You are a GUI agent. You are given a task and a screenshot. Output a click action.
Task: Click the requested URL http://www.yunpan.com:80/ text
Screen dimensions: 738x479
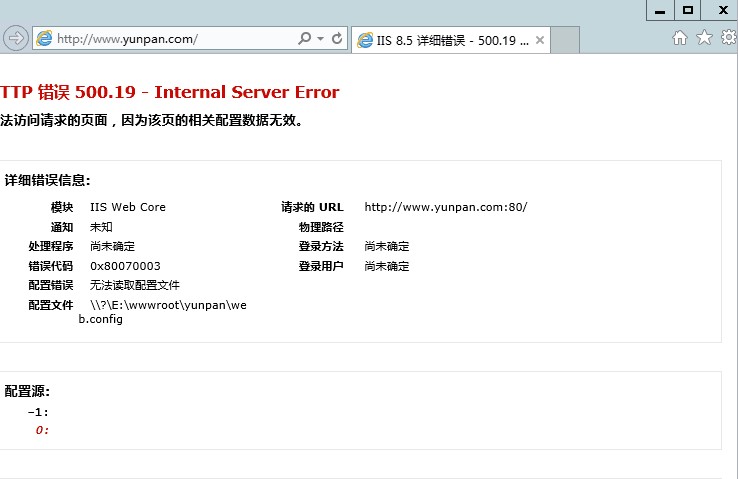445,207
